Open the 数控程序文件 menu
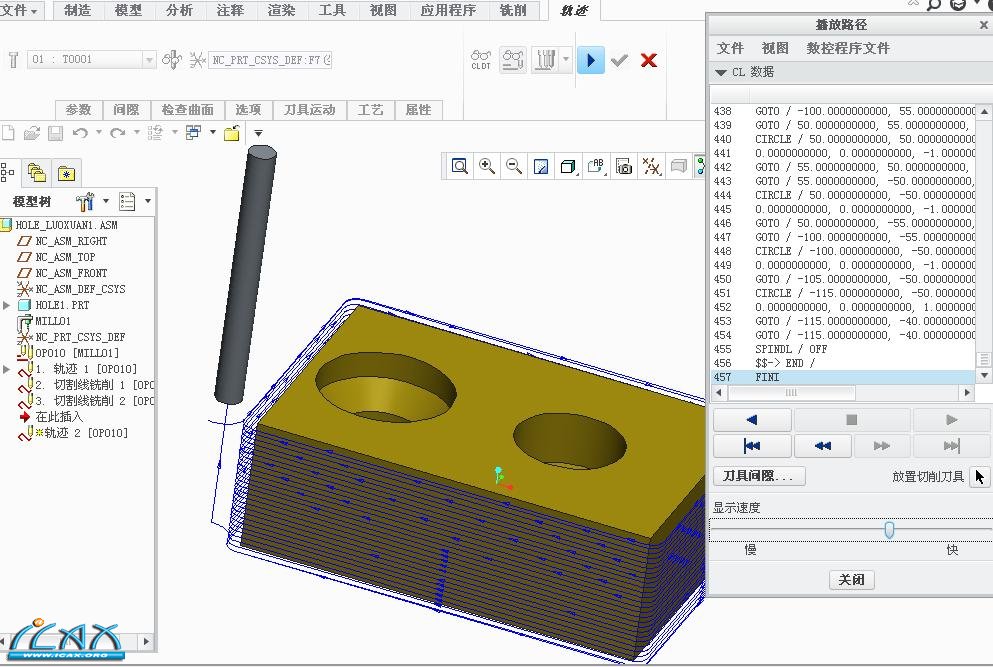Viewport: 993px width, 667px height. pyautogui.click(x=848, y=48)
